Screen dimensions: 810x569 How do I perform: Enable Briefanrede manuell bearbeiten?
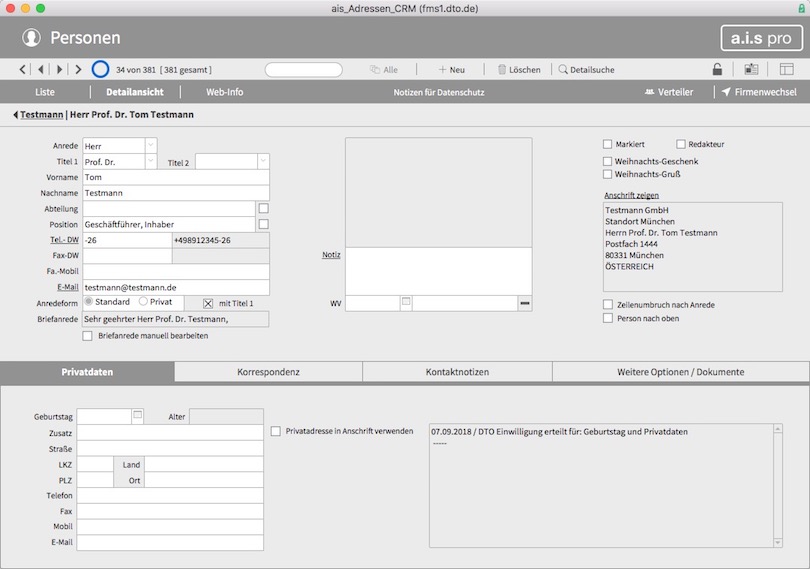coord(87,336)
